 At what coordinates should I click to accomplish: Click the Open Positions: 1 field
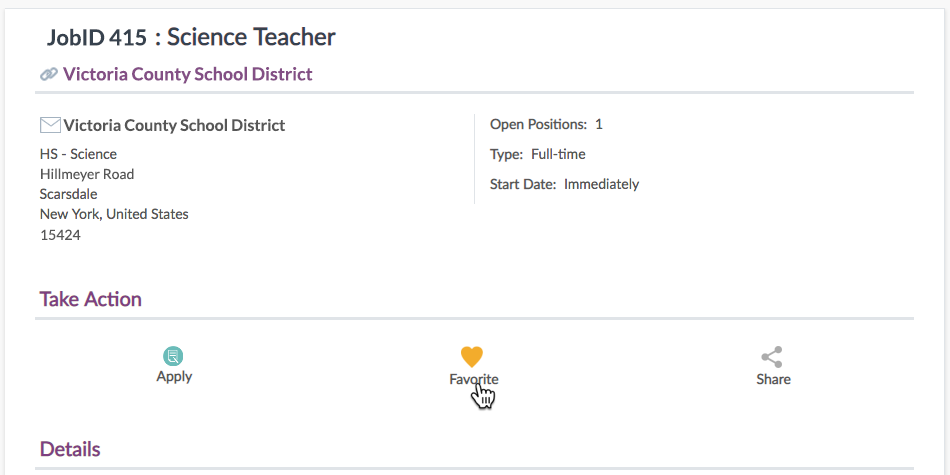[546, 125]
